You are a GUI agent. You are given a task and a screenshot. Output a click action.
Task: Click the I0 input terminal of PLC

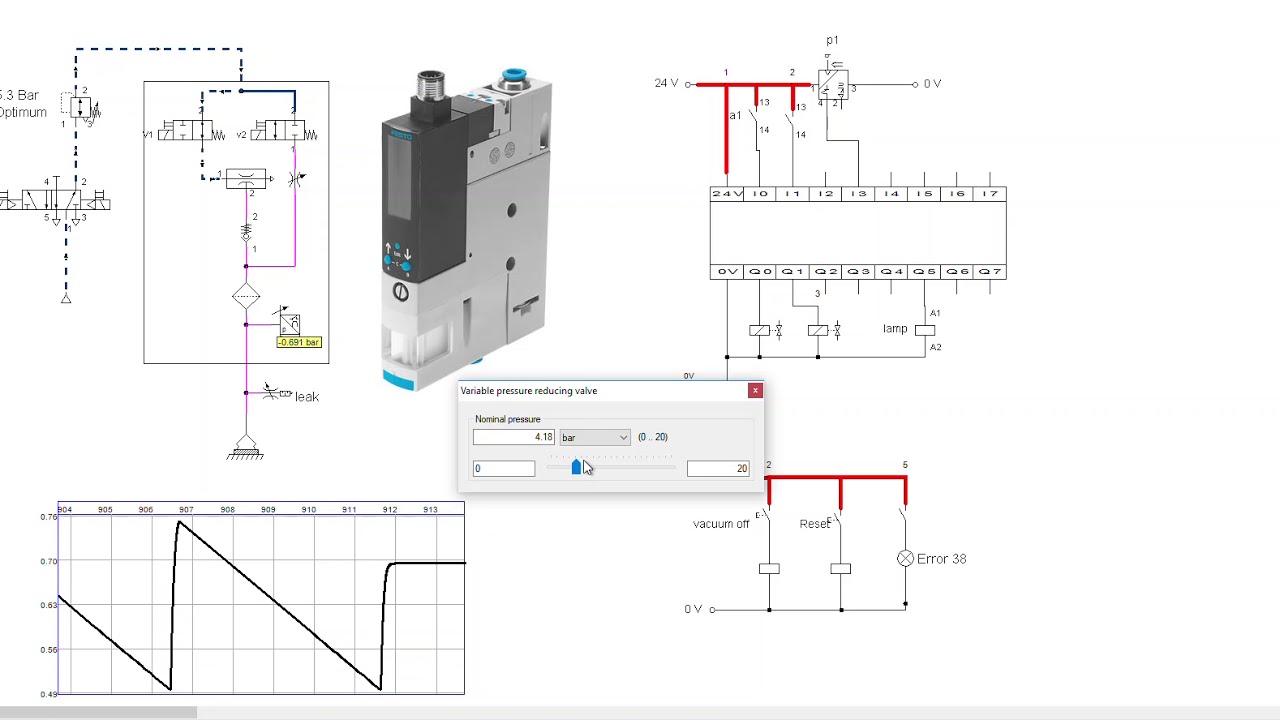pyautogui.click(x=760, y=193)
